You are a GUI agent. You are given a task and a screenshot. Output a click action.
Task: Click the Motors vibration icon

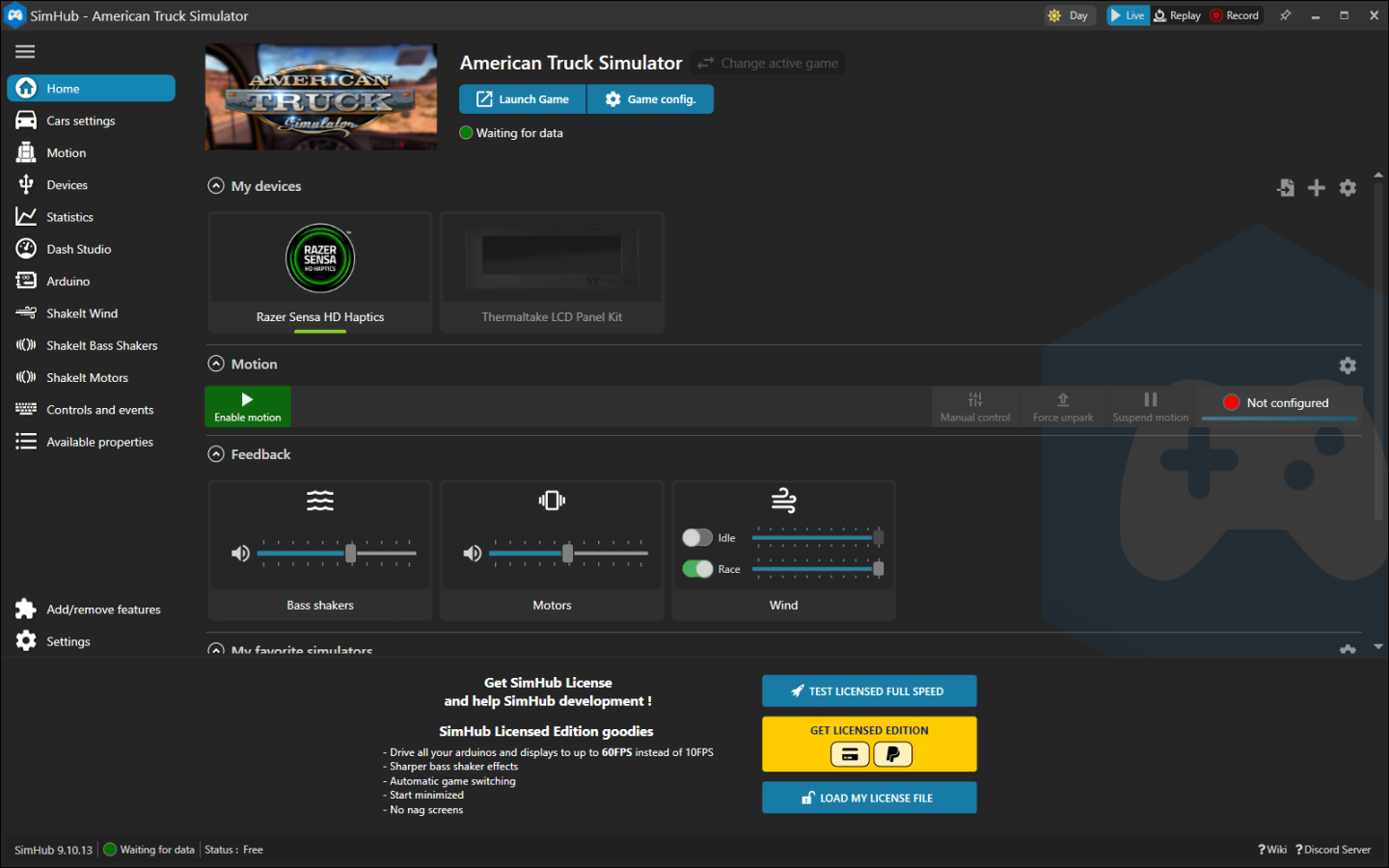click(552, 501)
